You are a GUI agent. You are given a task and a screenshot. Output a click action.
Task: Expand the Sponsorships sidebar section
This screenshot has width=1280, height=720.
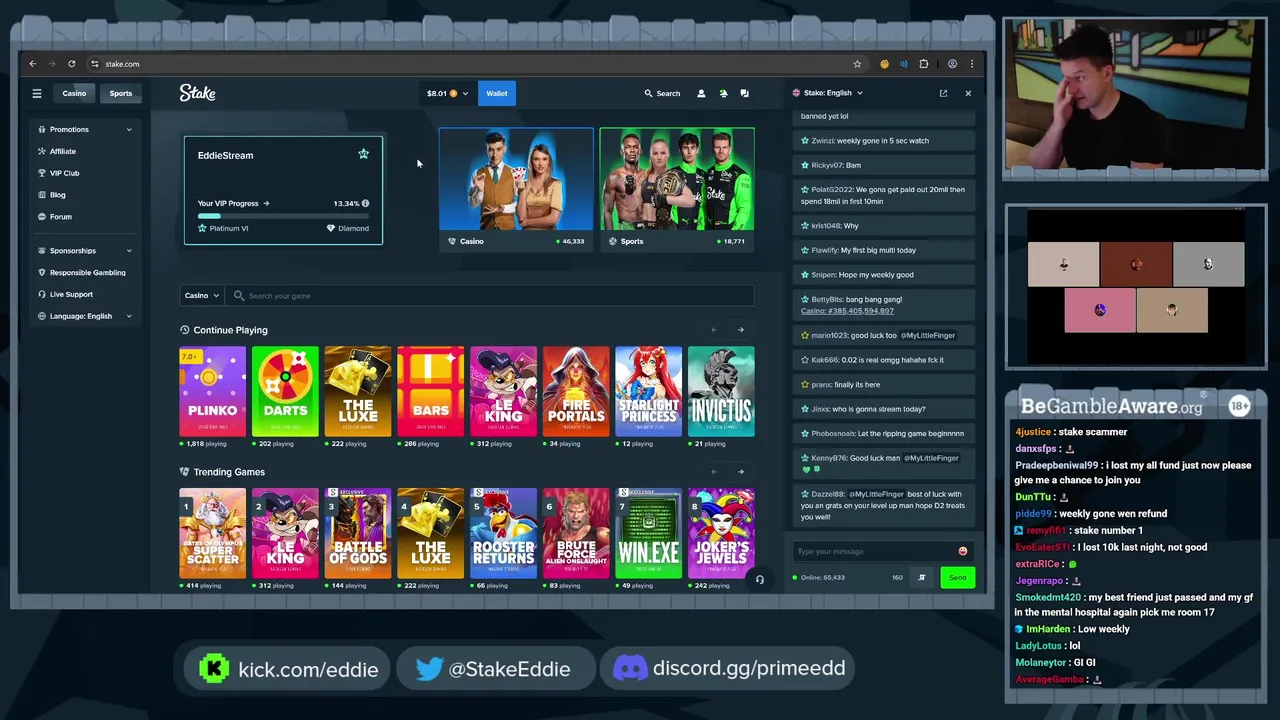[x=85, y=251]
